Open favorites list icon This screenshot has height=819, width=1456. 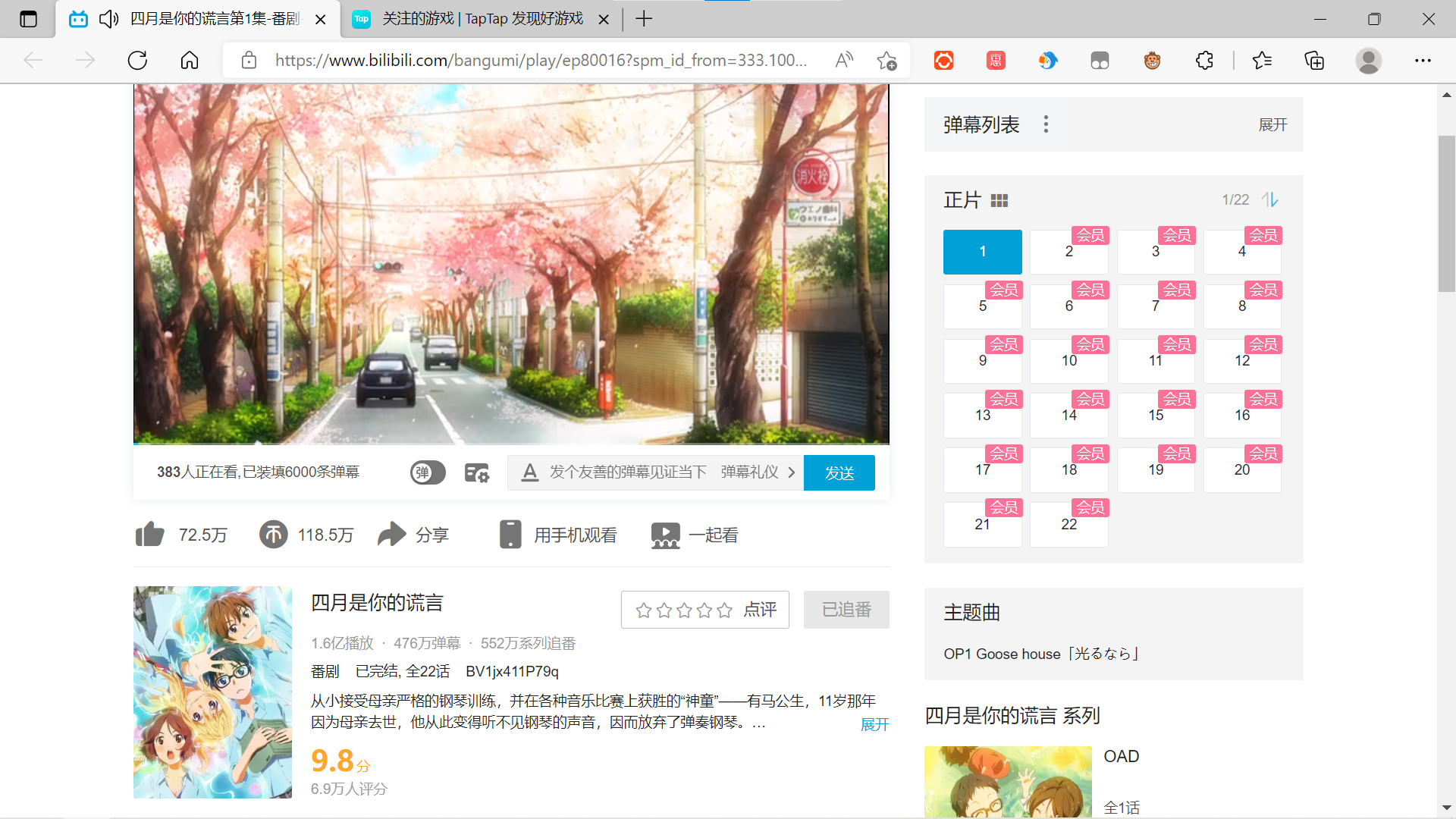click(x=1262, y=61)
